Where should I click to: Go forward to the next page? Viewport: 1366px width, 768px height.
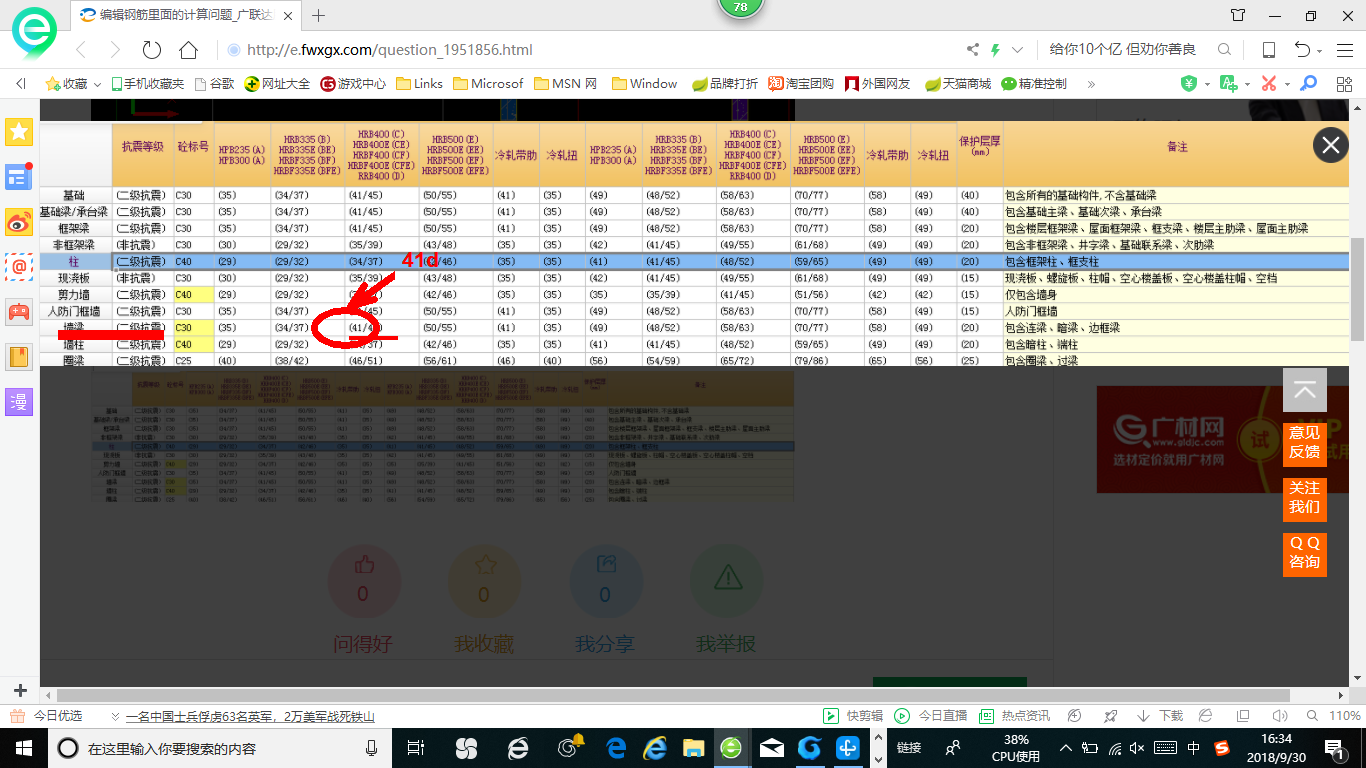(115, 50)
